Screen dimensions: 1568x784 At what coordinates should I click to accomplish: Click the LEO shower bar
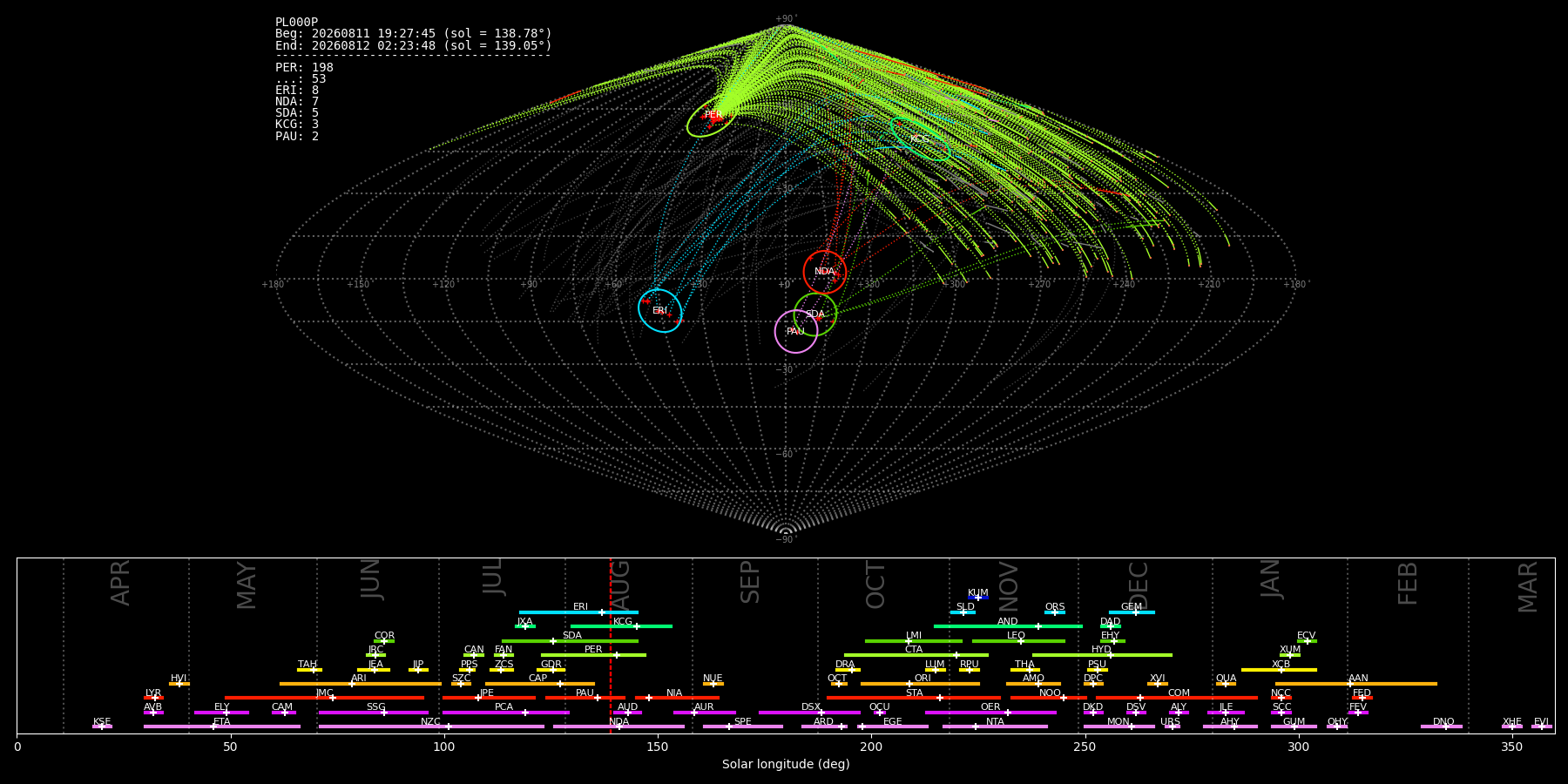point(1018,641)
